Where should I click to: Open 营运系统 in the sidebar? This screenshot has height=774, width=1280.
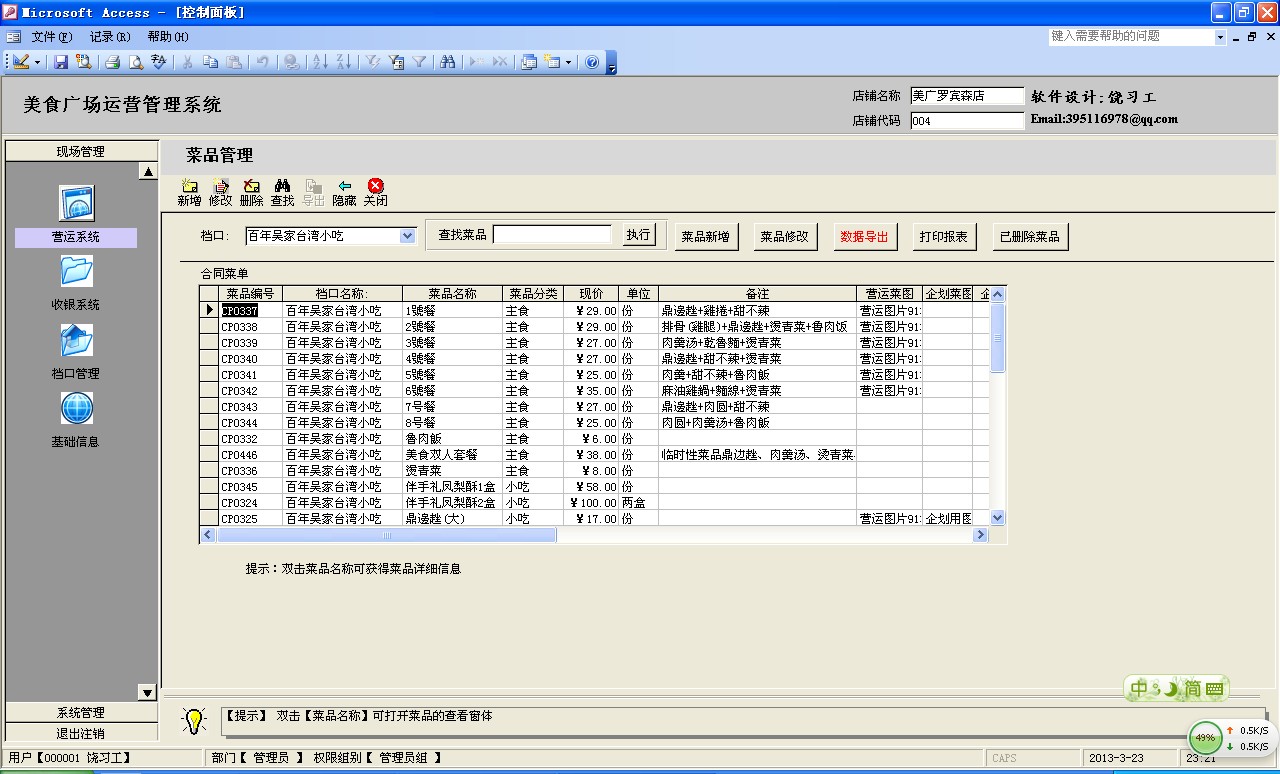pyautogui.click(x=77, y=203)
